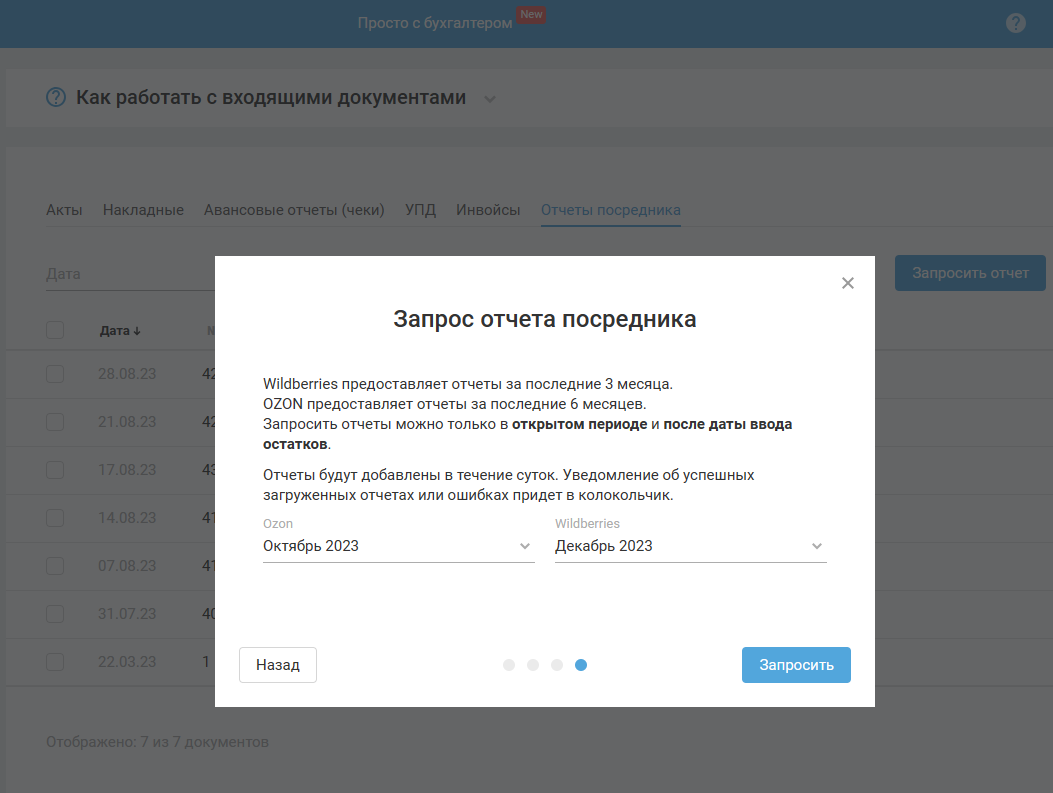Open the Ozon month dropdown
The image size is (1053, 793).
click(x=398, y=546)
